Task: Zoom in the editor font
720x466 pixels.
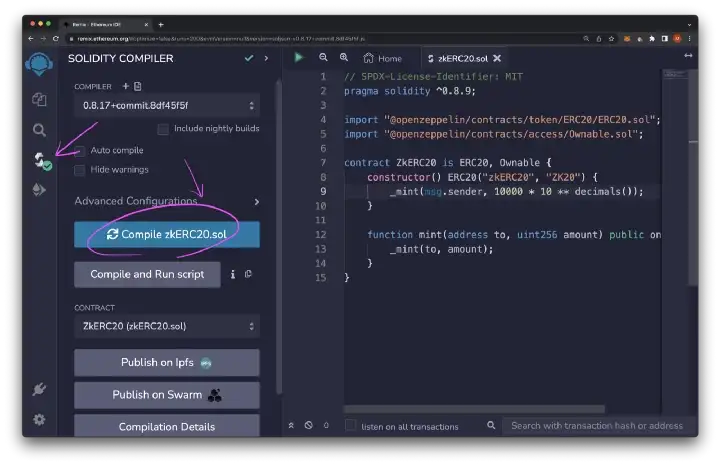Action: click(x=344, y=58)
